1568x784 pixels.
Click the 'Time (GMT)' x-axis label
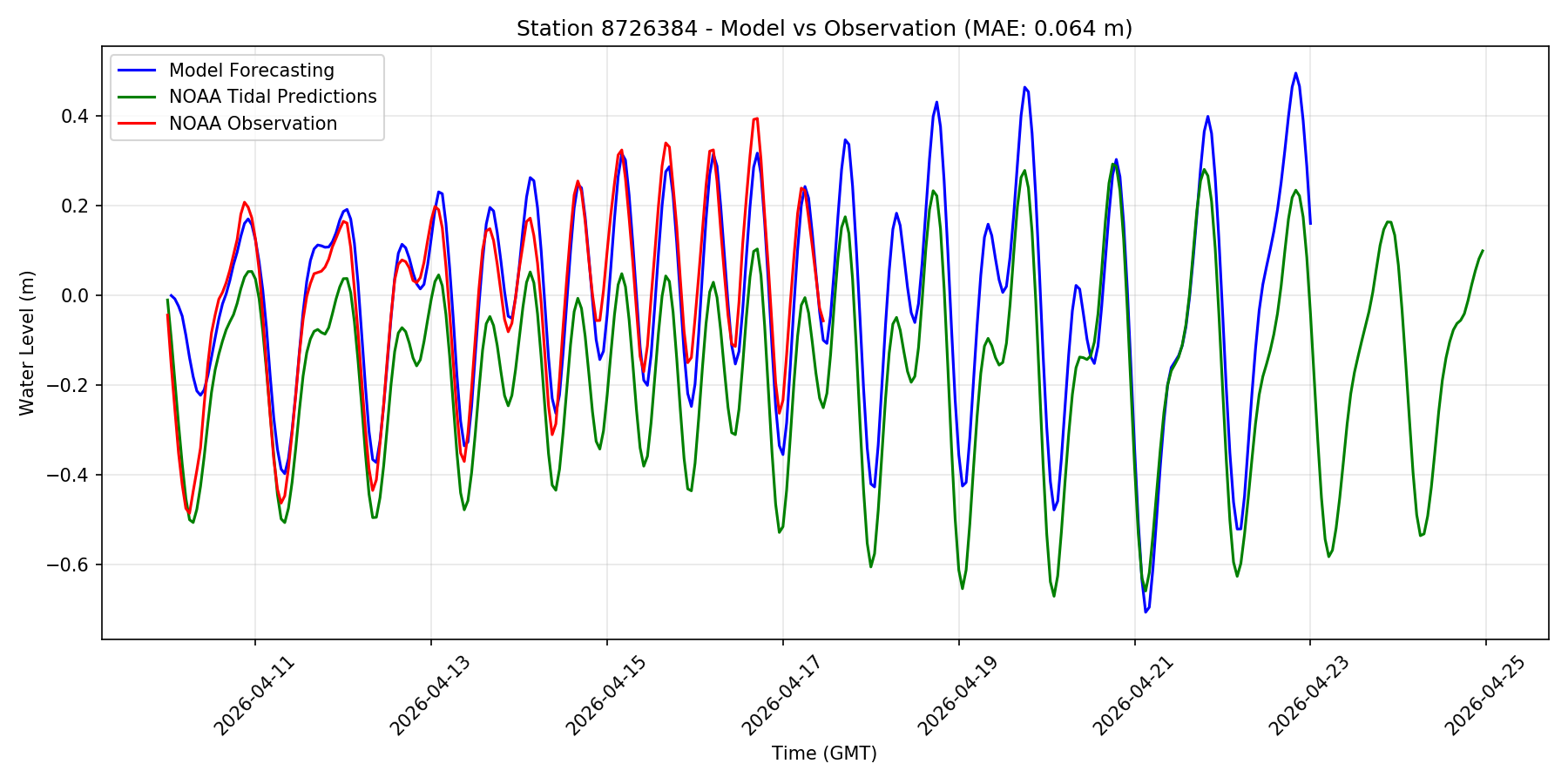pyautogui.click(x=824, y=754)
